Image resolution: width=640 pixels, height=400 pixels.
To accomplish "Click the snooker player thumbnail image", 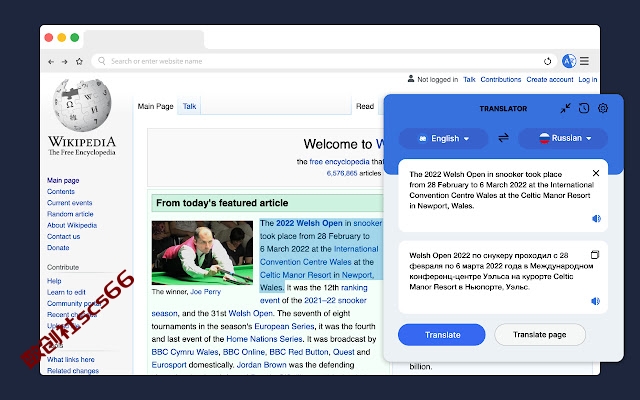I will pos(202,253).
